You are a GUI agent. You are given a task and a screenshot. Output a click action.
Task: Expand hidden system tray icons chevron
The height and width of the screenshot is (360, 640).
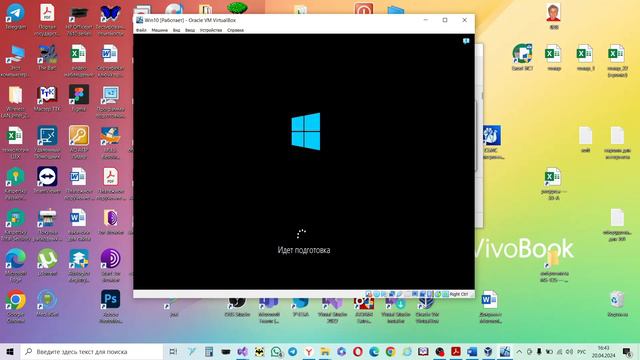point(519,351)
